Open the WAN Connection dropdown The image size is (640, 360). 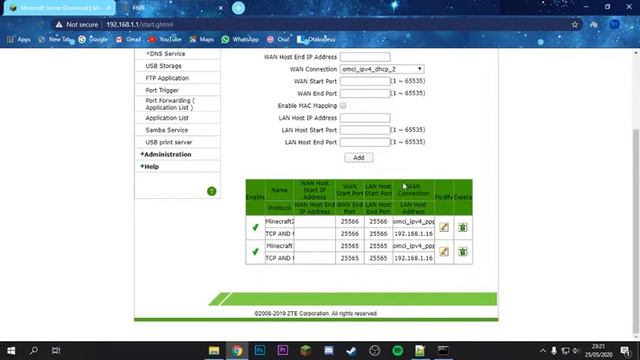point(382,69)
